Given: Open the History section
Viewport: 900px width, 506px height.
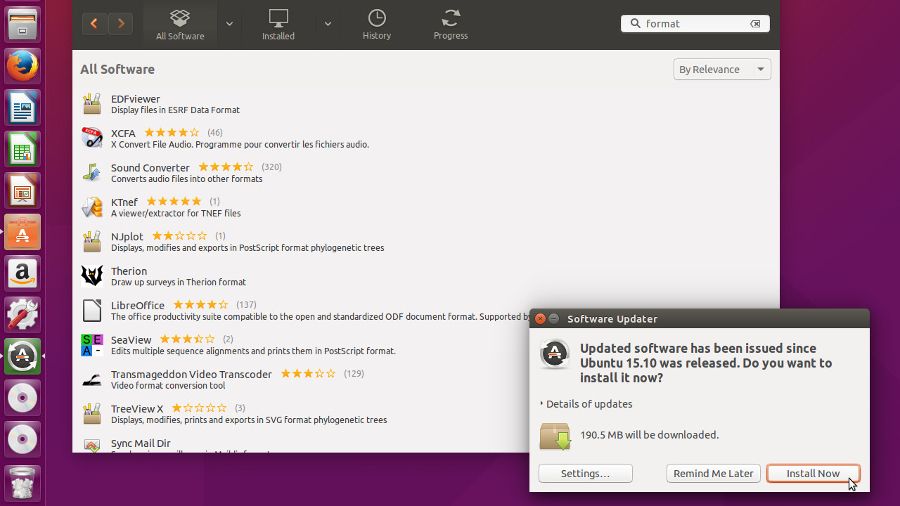Looking at the screenshot, I should pos(377,25).
